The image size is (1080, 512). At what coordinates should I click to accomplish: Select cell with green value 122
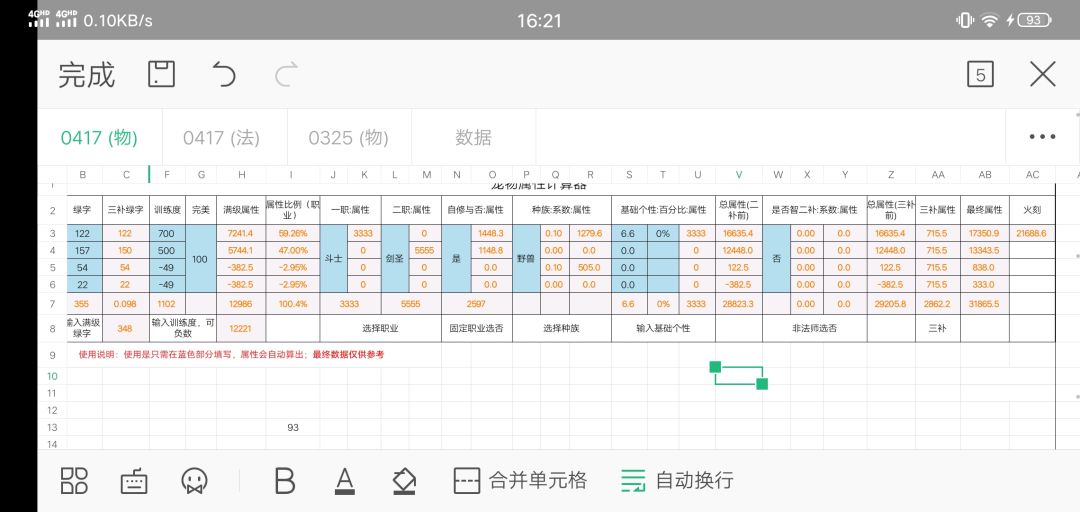[x=83, y=234]
